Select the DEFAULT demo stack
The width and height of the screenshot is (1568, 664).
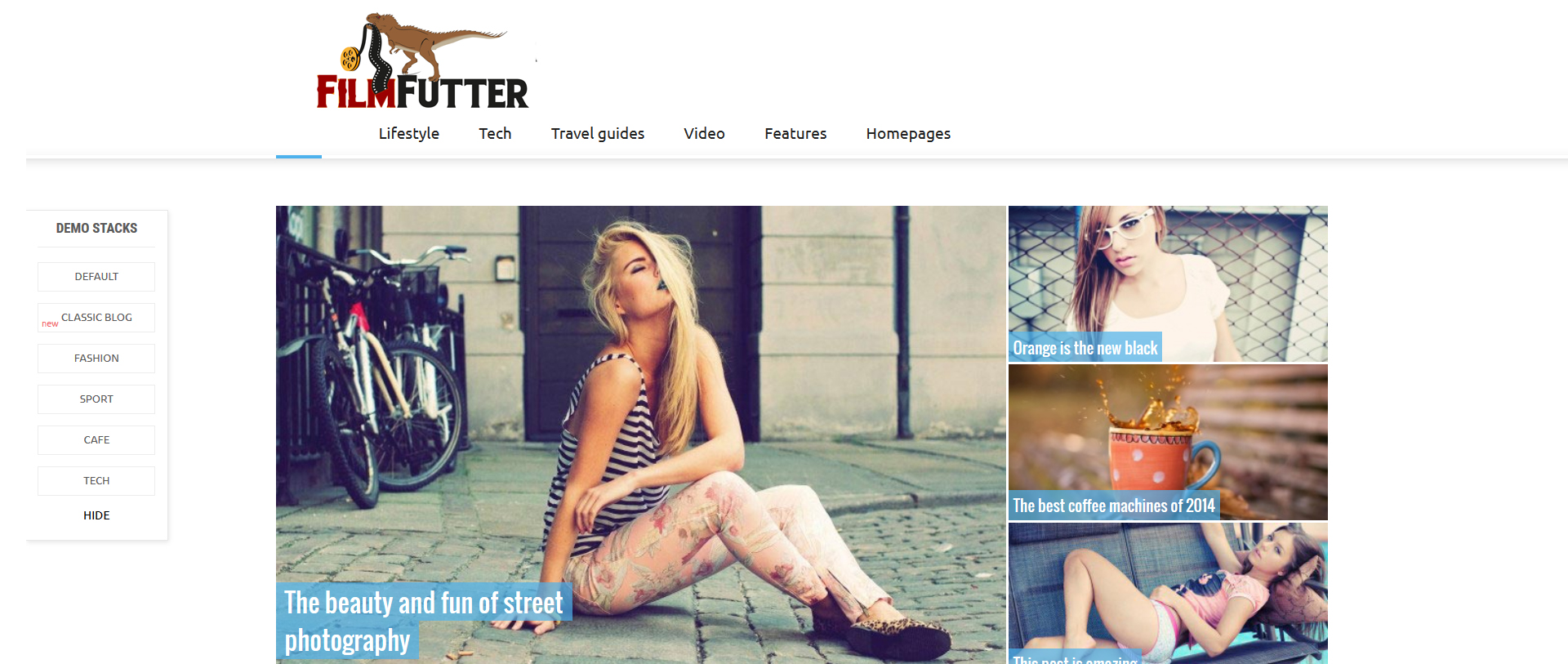point(96,277)
